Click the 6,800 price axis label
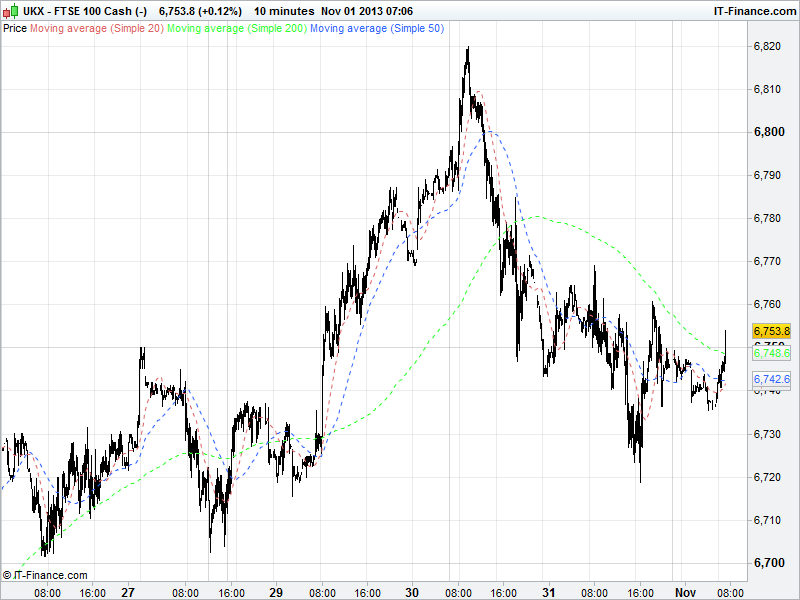Screen dimensions: 800x600 tap(768, 132)
